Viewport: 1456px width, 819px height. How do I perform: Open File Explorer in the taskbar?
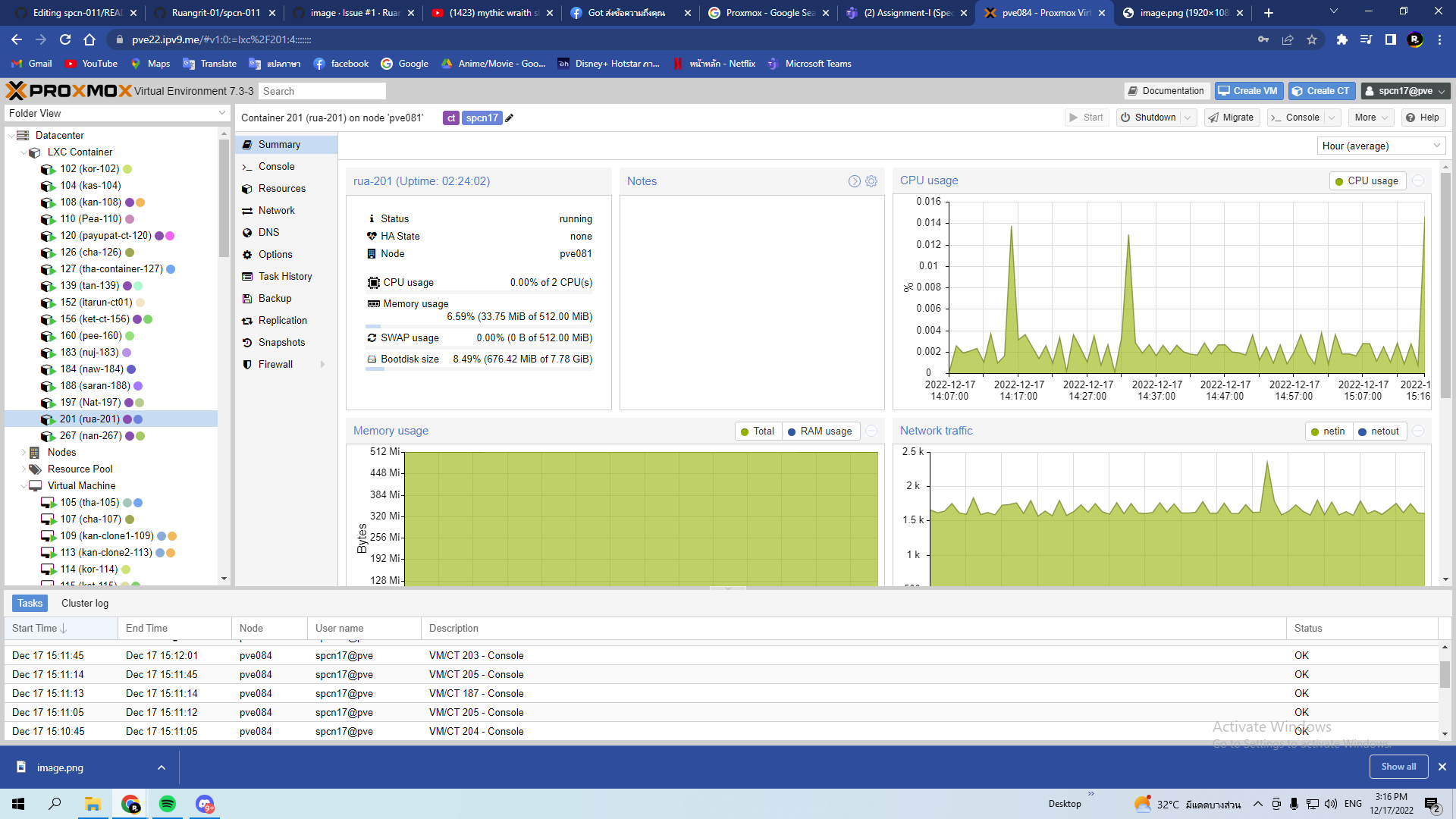(x=93, y=804)
